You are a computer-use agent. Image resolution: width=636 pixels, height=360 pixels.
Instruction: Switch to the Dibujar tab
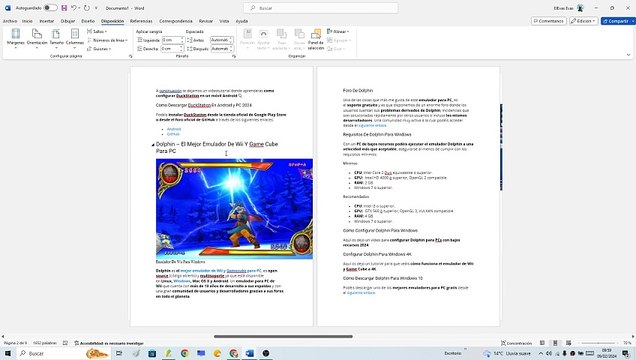tap(68, 21)
